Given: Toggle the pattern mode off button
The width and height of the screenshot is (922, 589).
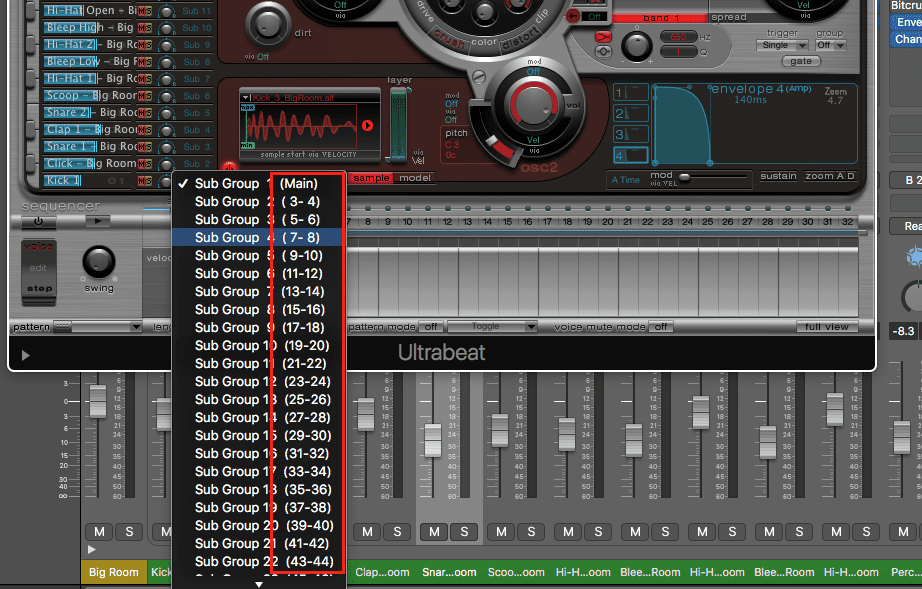Looking at the screenshot, I should [431, 327].
